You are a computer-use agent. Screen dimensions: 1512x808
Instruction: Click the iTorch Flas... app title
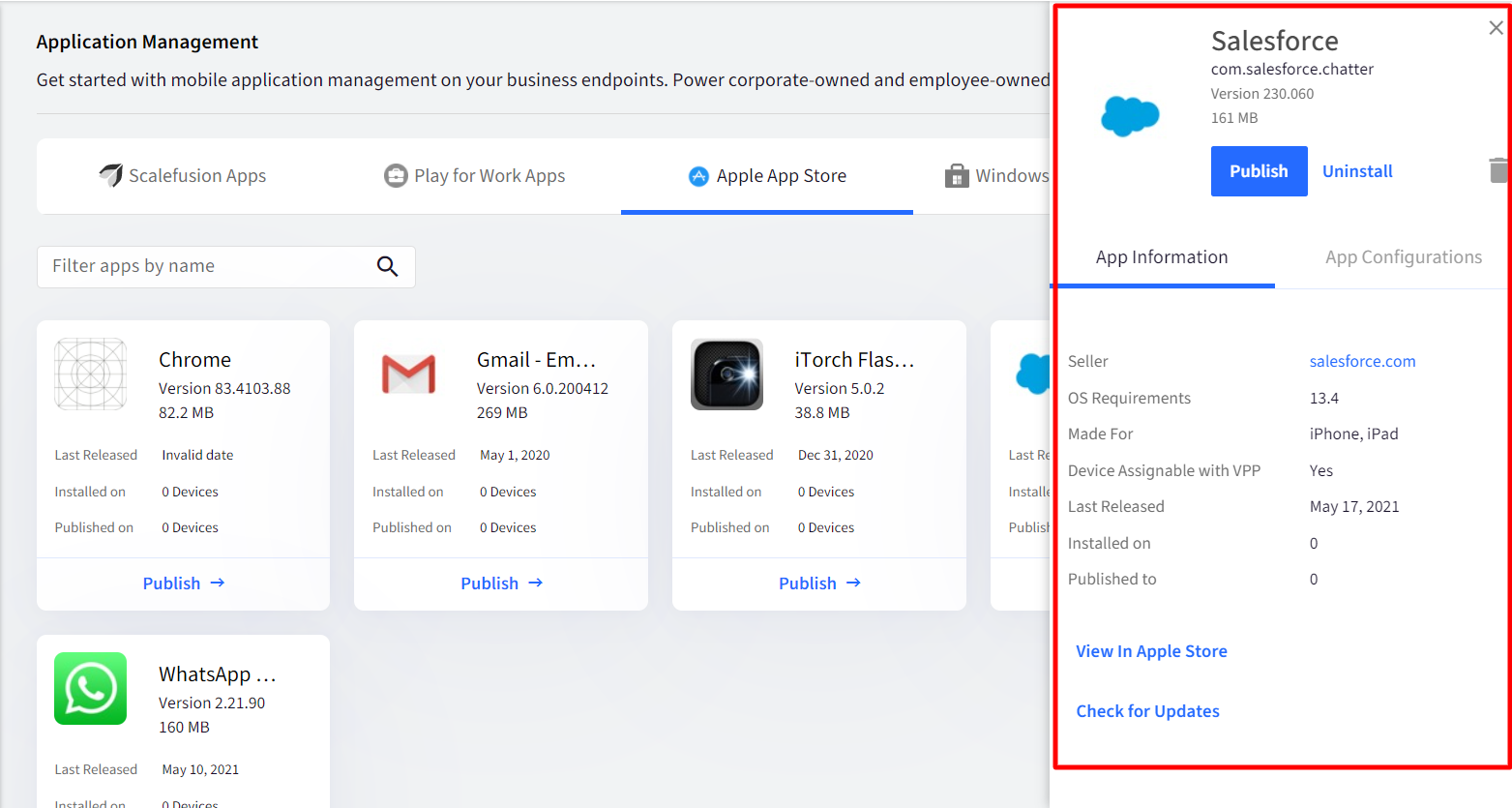pos(854,360)
